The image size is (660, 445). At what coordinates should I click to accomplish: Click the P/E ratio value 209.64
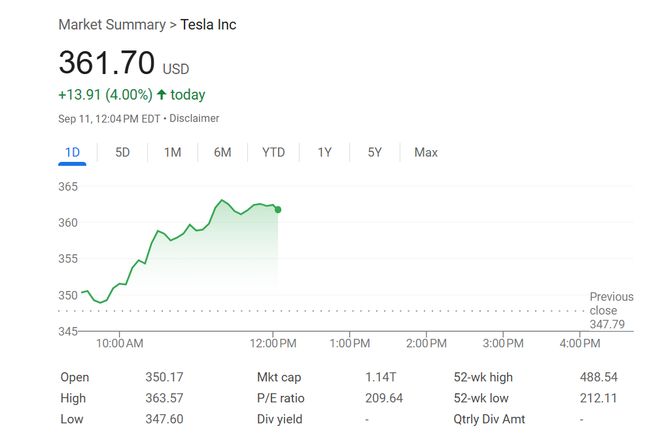click(384, 398)
